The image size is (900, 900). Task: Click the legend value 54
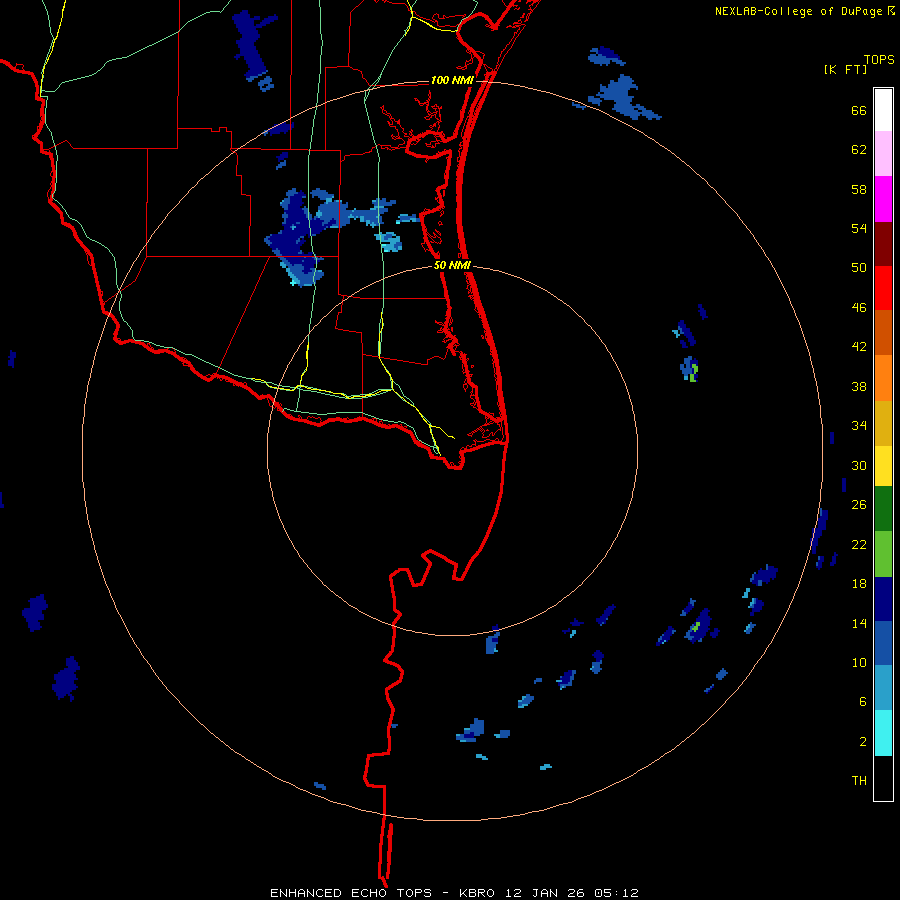pos(859,228)
